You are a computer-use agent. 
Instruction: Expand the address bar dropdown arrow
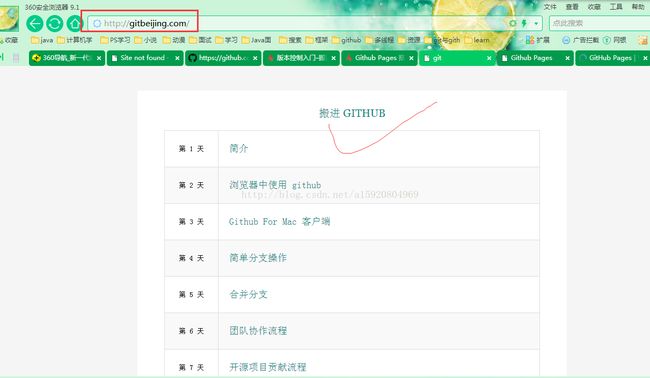click(x=536, y=23)
